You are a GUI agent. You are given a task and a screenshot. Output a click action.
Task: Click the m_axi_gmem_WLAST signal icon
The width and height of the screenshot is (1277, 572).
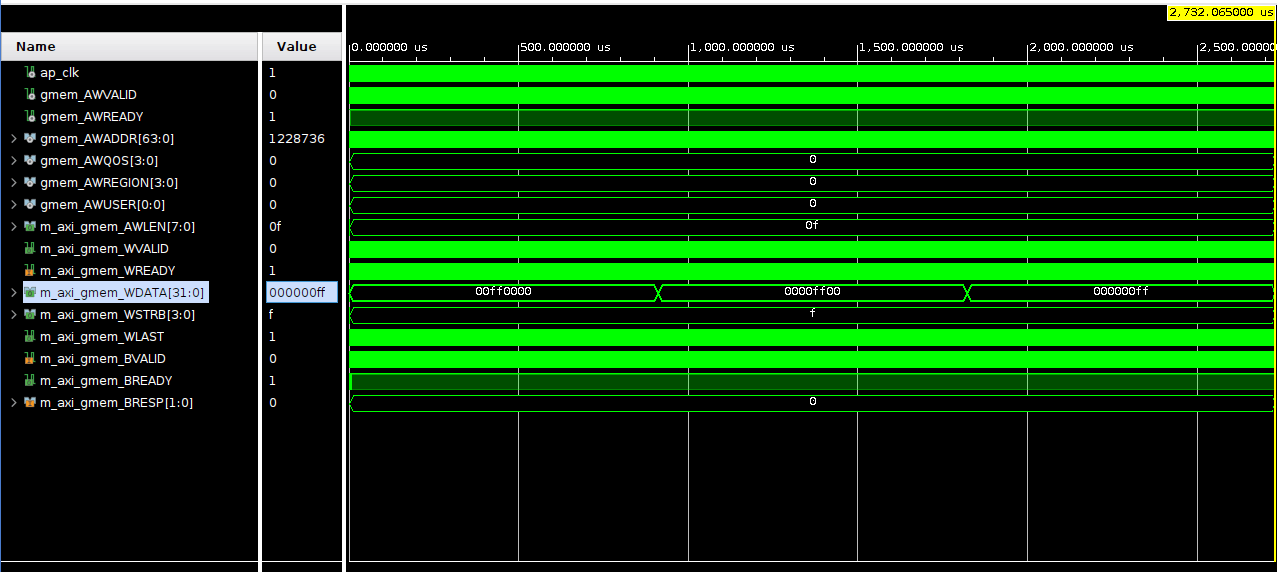coord(30,337)
